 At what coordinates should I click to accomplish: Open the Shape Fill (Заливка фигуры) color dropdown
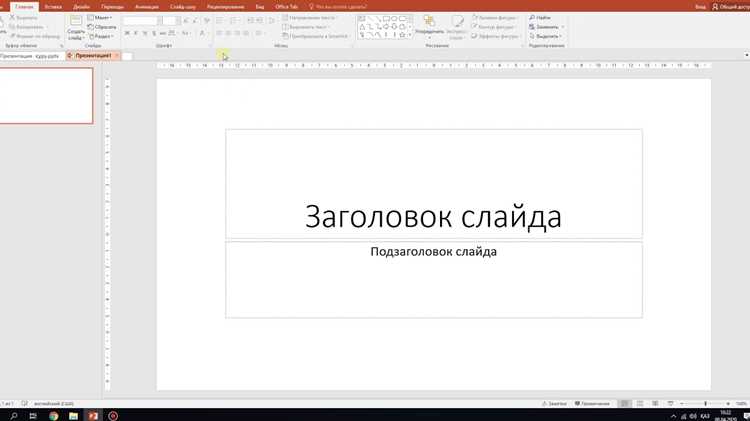tap(495, 18)
